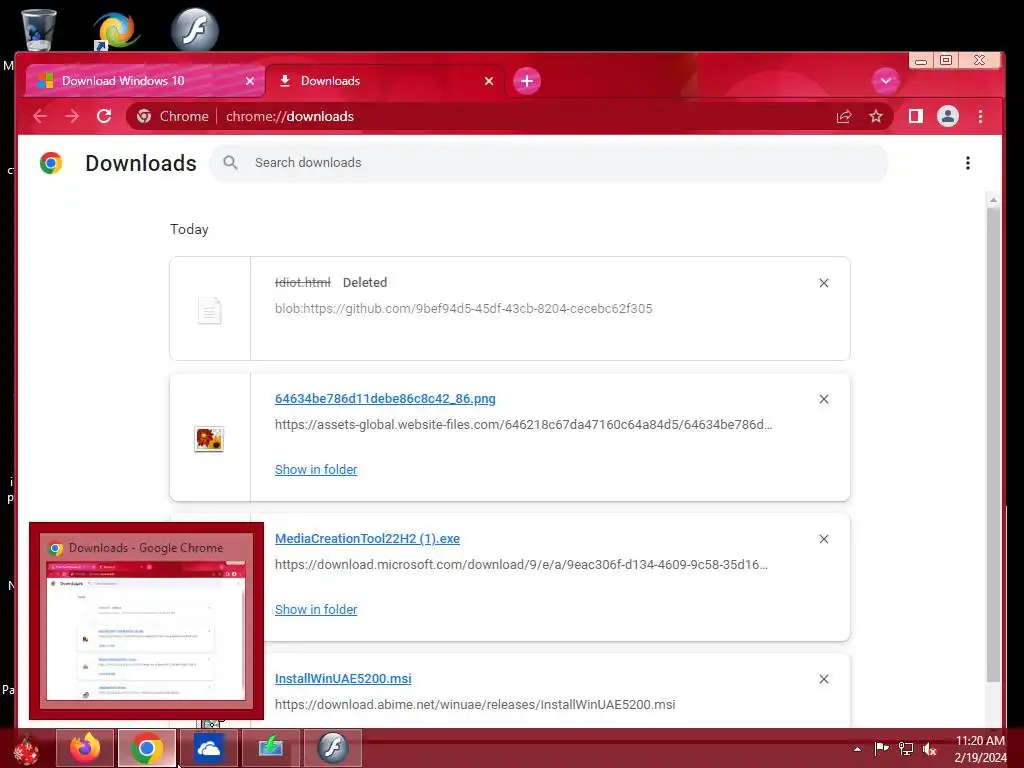The image size is (1024, 768).
Task: Open the Flash desktop icon
Action: (x=195, y=29)
